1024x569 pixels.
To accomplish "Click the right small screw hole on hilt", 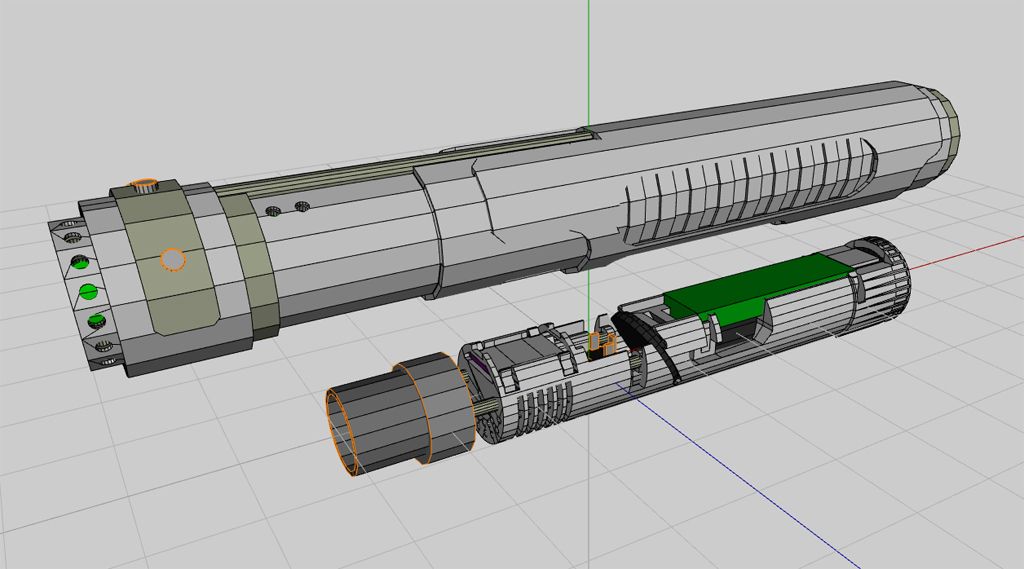I will tap(302, 206).
